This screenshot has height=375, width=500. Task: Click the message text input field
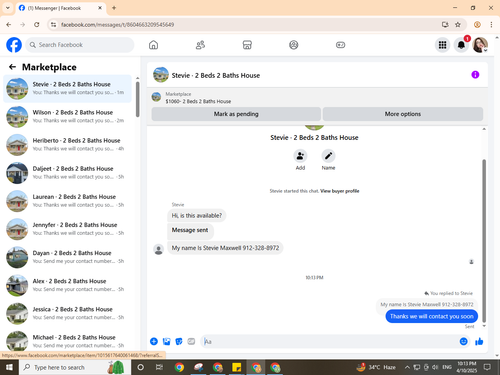tap(330, 341)
